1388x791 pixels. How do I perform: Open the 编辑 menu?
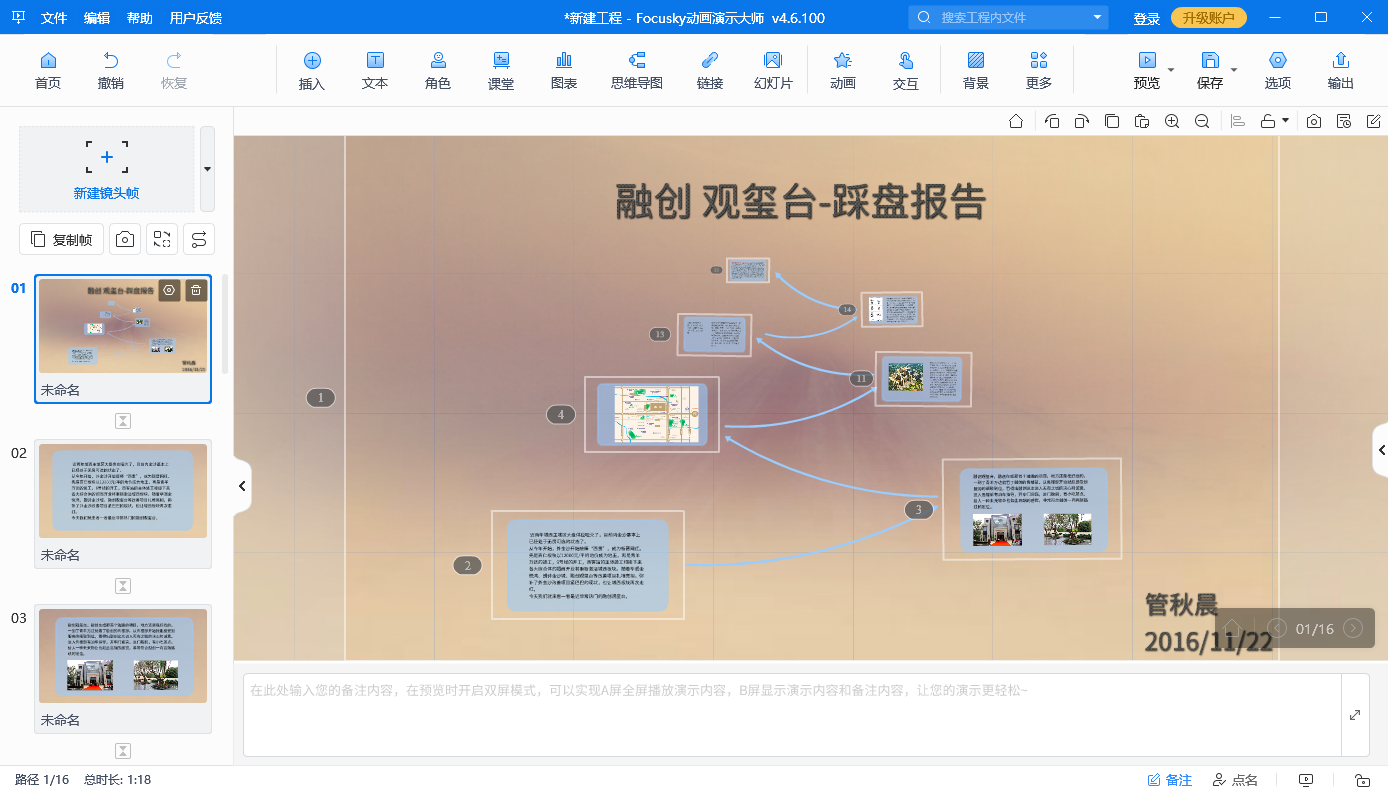click(x=97, y=18)
